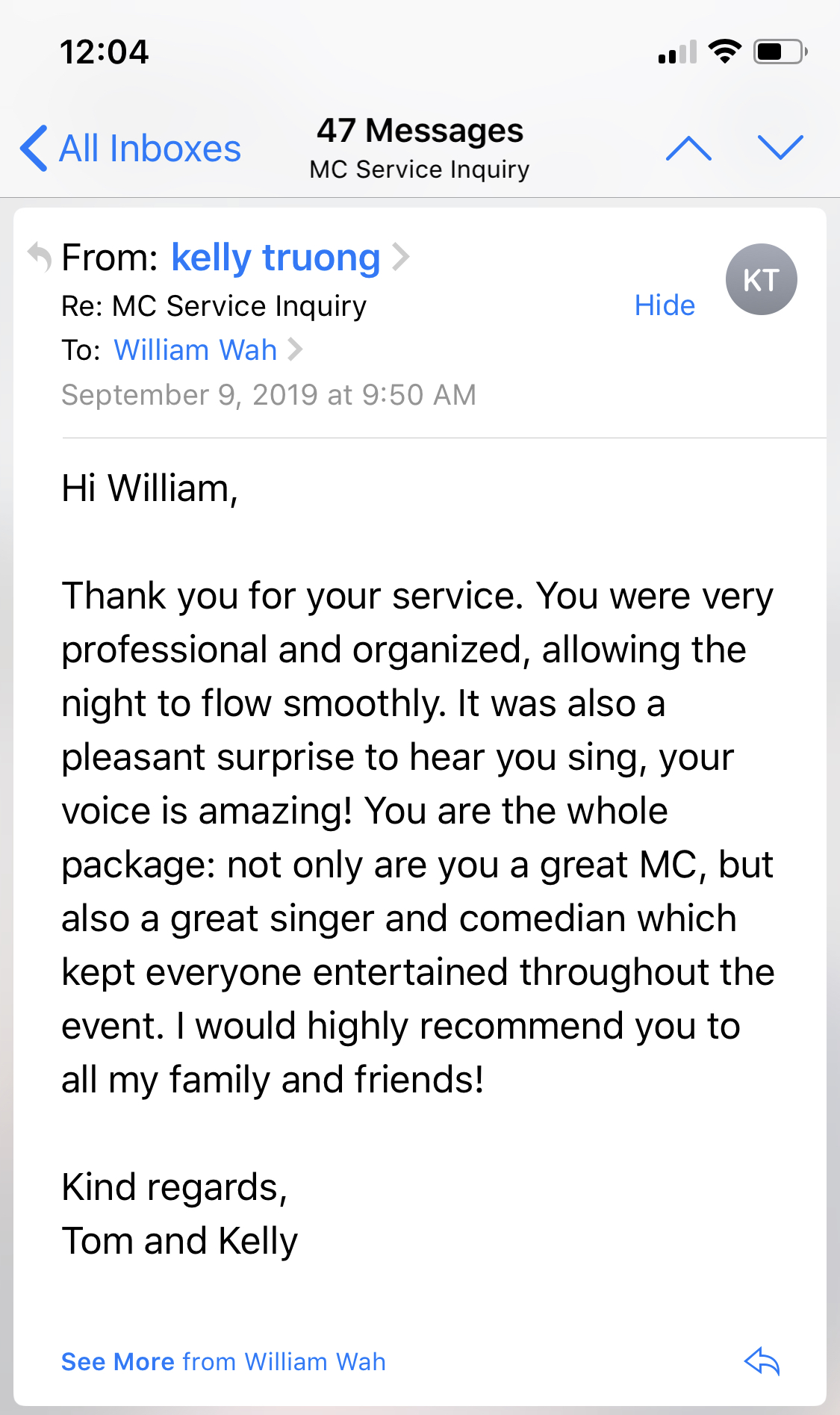Expand sender chevron next to kelly truong
This screenshot has height=1415, width=840.
pos(402,257)
